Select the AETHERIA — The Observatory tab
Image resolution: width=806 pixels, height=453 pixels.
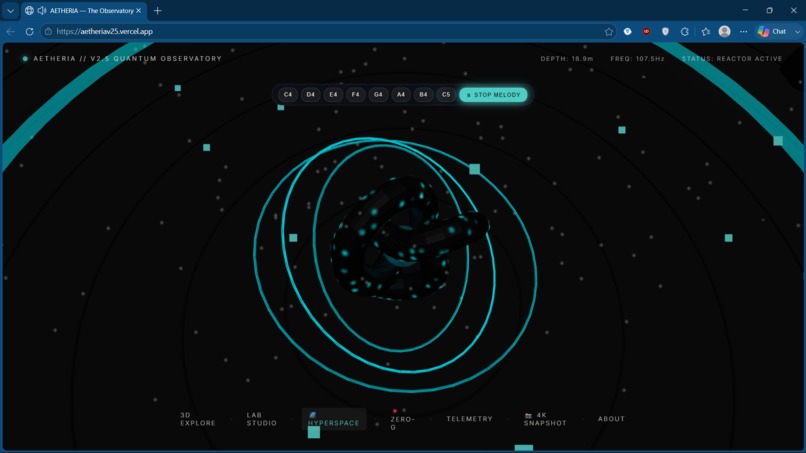click(x=85, y=10)
